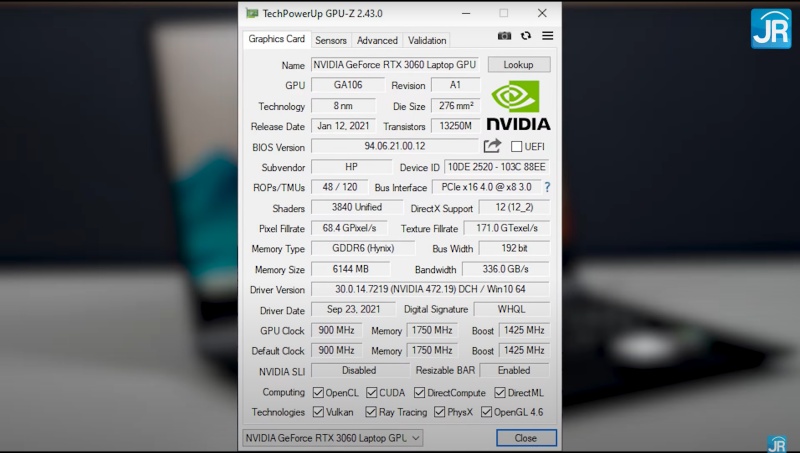Click the Pixel Fillrate value 68.4 GPixel/s
Viewport: 800px width, 453px height.
[x=349, y=228]
